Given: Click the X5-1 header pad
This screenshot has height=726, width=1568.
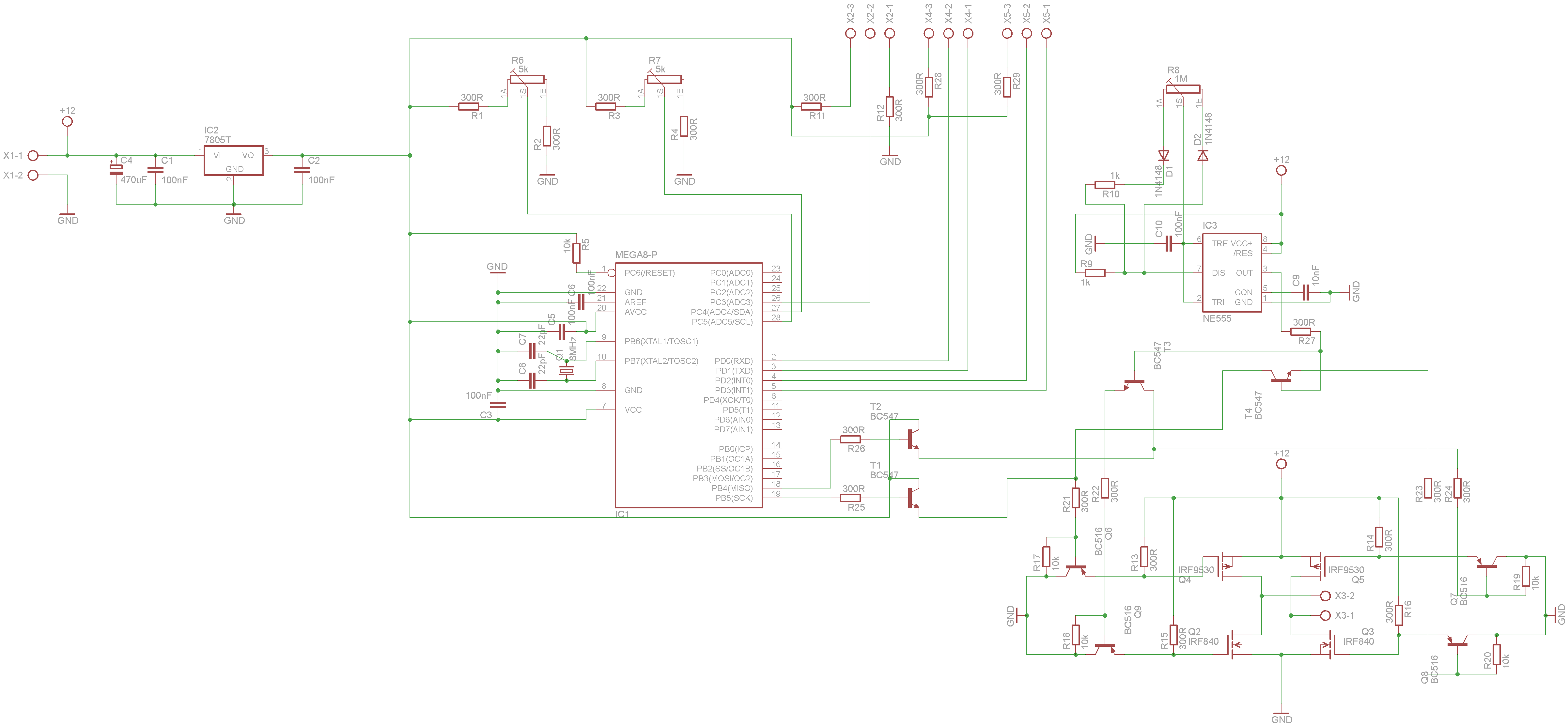Looking at the screenshot, I should [1046, 34].
